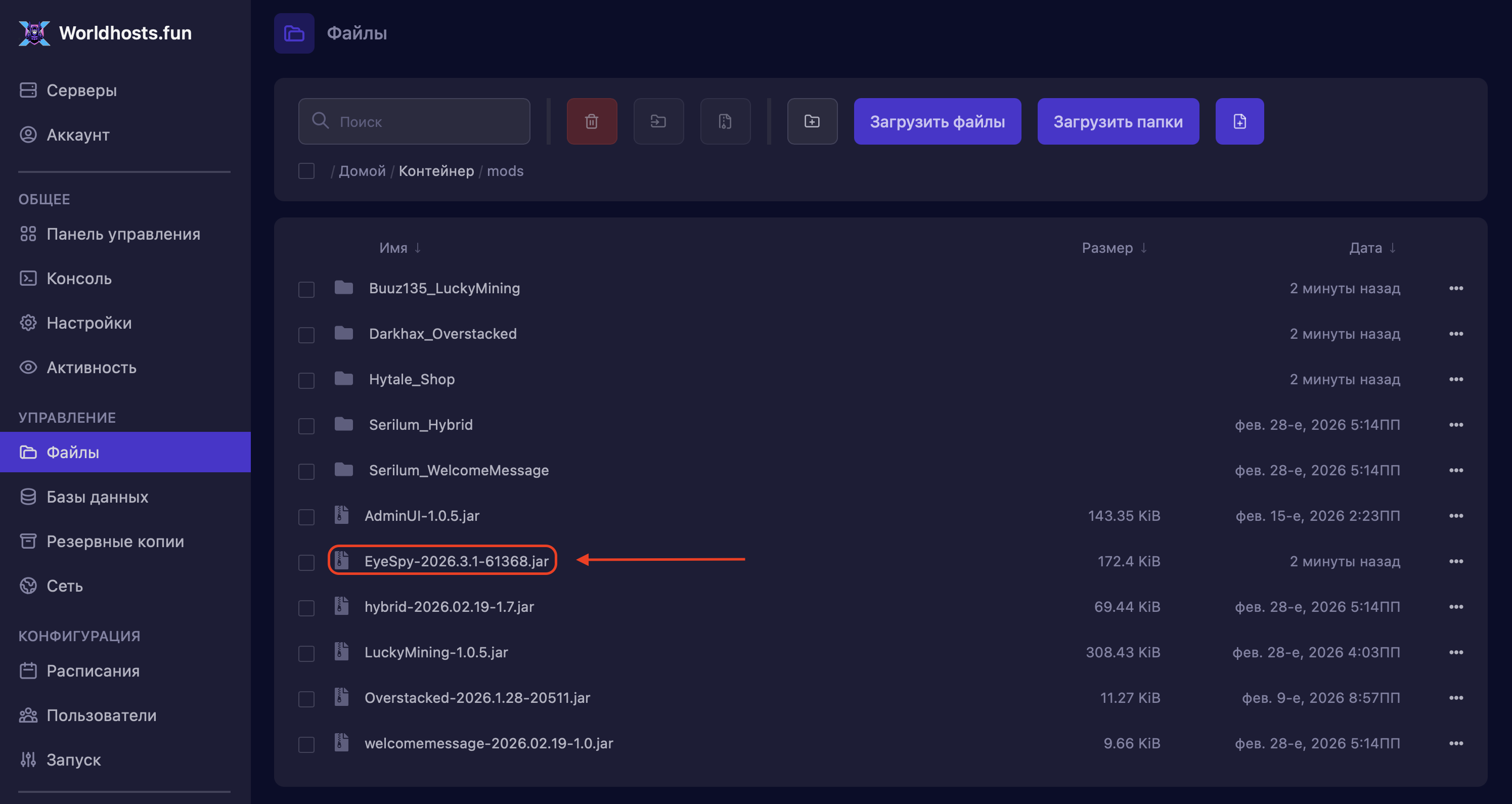Open options menu for LuckyMining-1.0.5.jar
The image size is (1512, 804).
point(1456,652)
